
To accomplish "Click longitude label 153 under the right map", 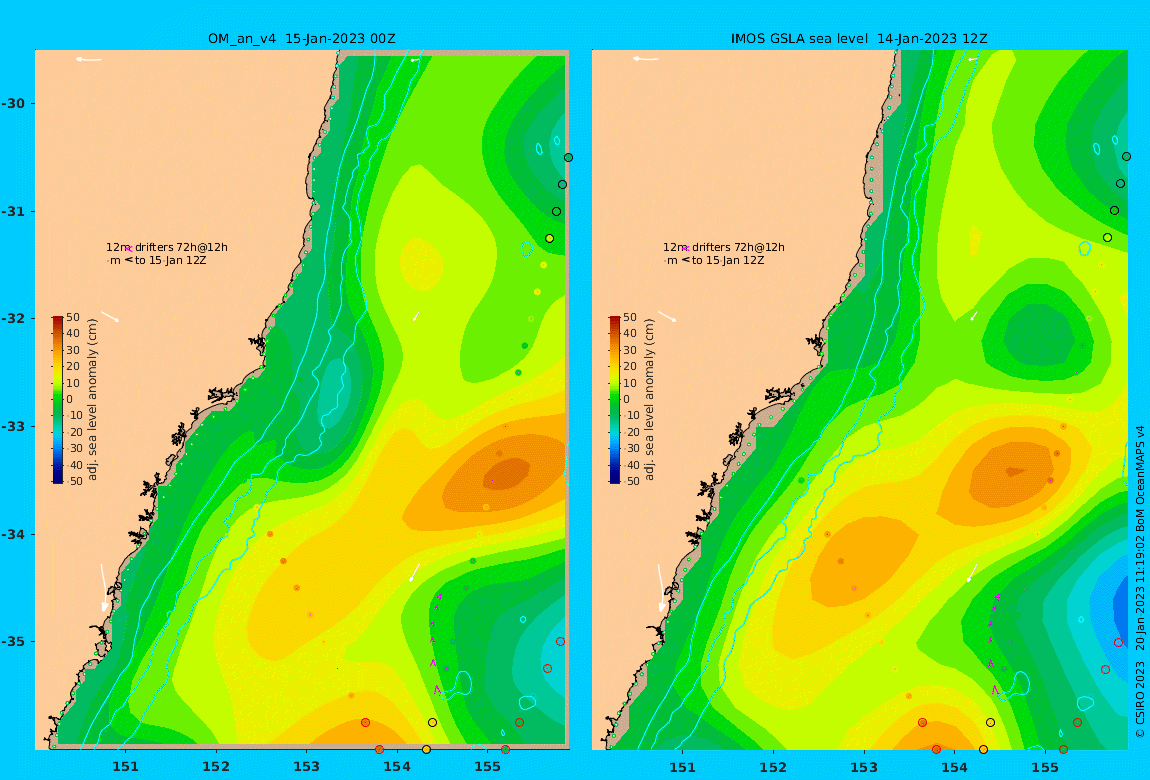I will coord(864,767).
